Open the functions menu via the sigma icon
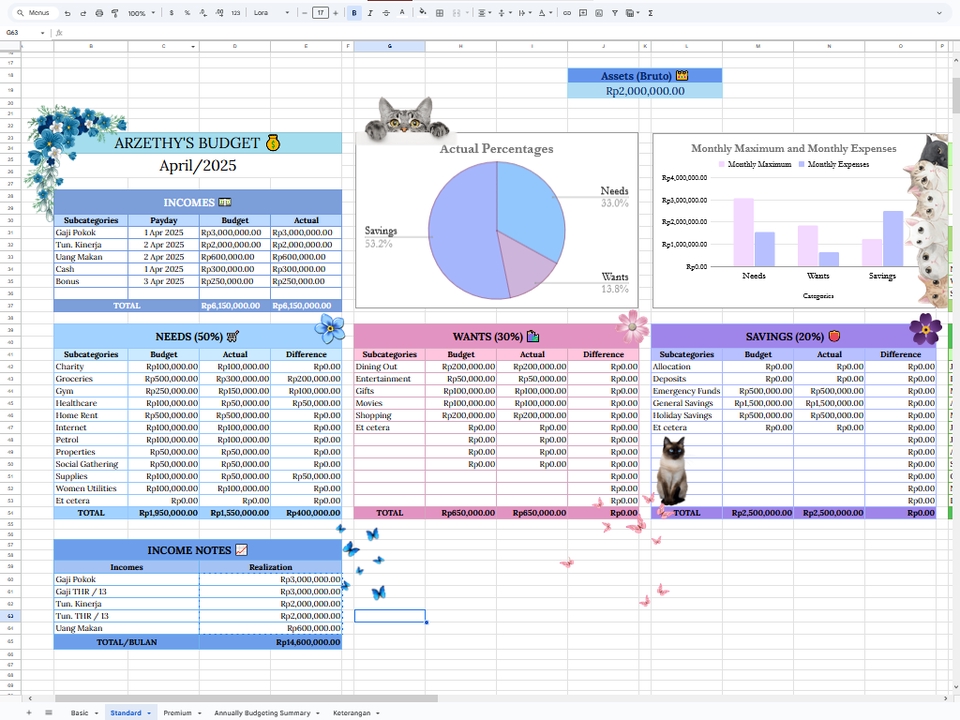 click(650, 12)
